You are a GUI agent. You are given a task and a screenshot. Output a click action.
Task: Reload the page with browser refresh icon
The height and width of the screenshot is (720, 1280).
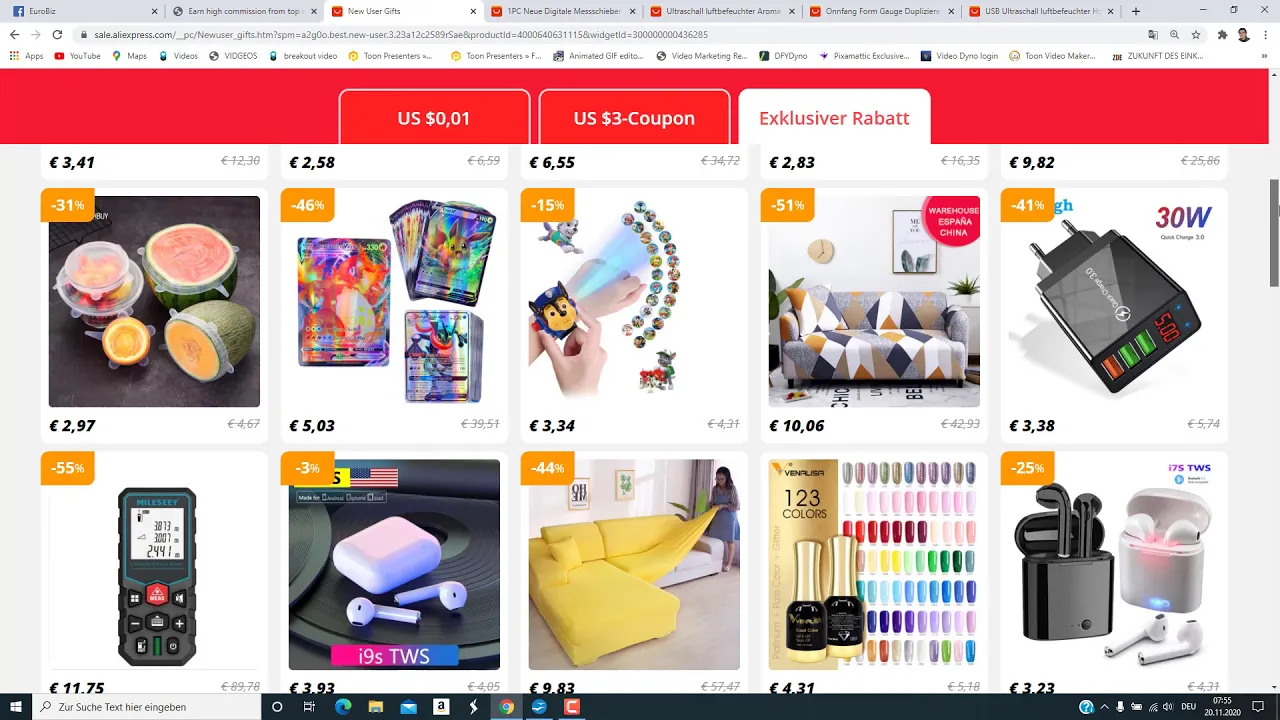pos(58,34)
